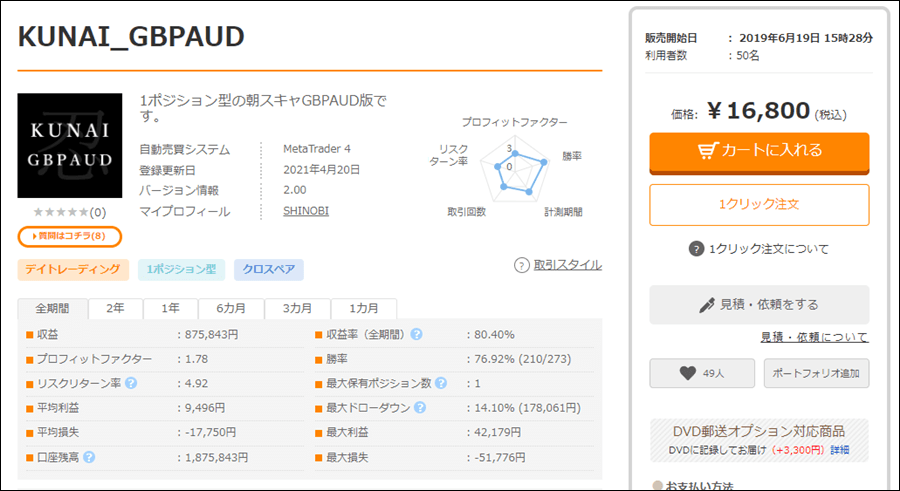
Task: Open the 質問はコチラ(8) button
Action: (69, 236)
